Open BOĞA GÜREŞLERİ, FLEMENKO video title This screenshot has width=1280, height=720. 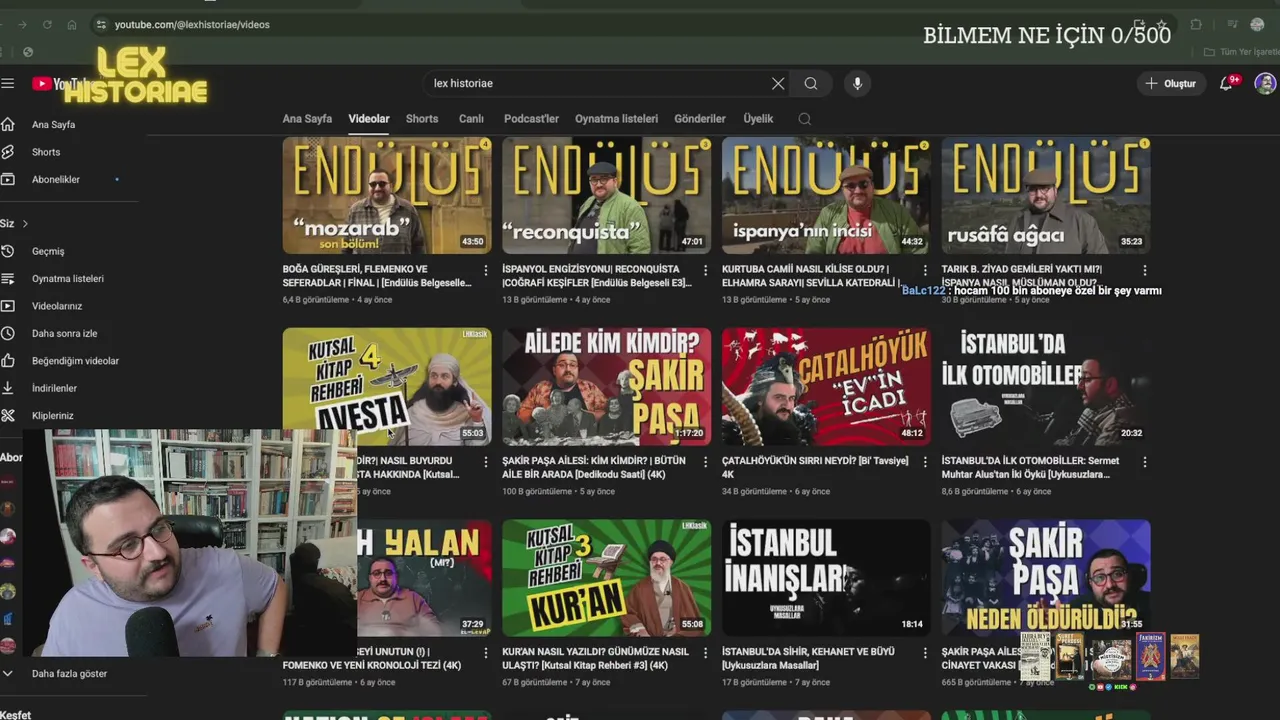point(377,276)
